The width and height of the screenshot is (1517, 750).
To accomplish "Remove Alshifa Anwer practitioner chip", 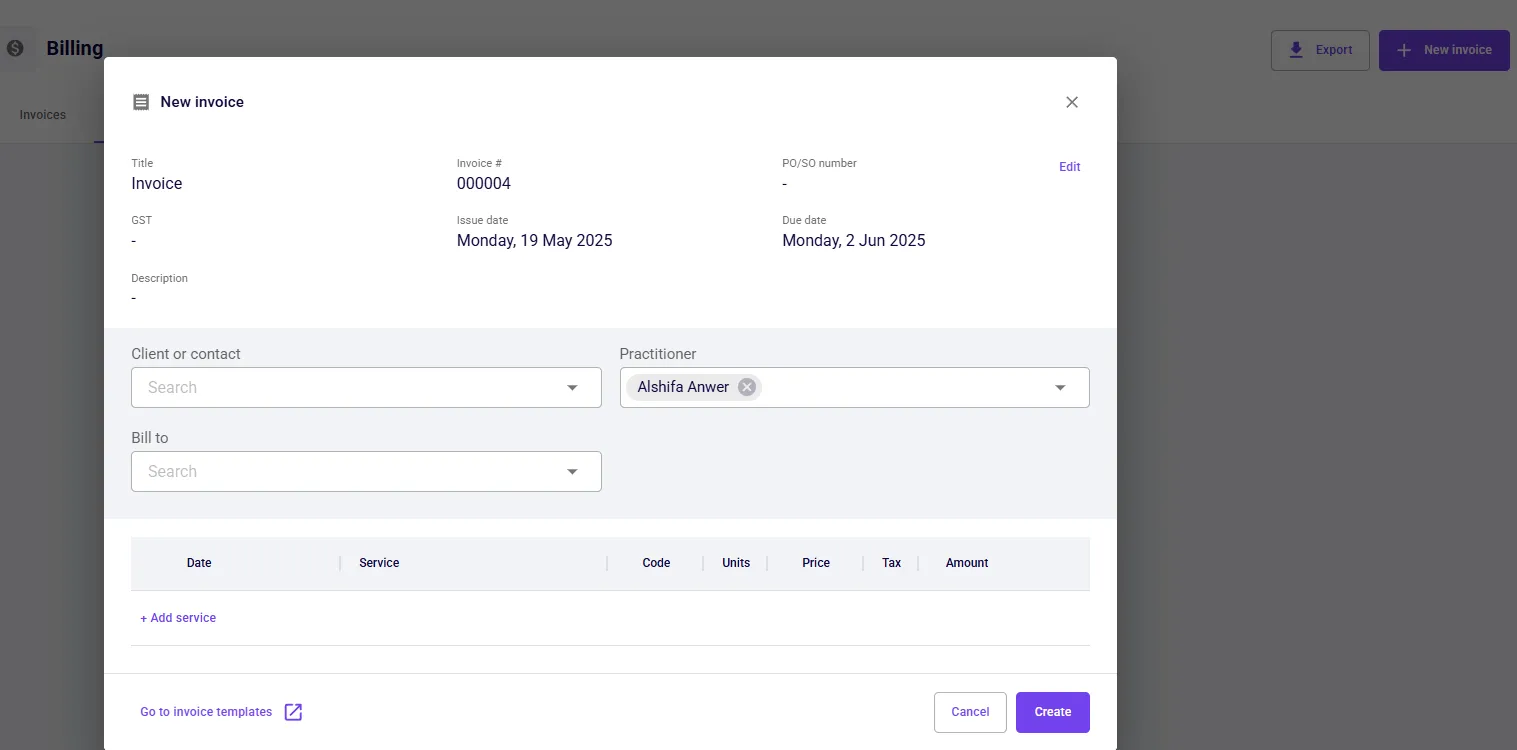I will pos(747,387).
